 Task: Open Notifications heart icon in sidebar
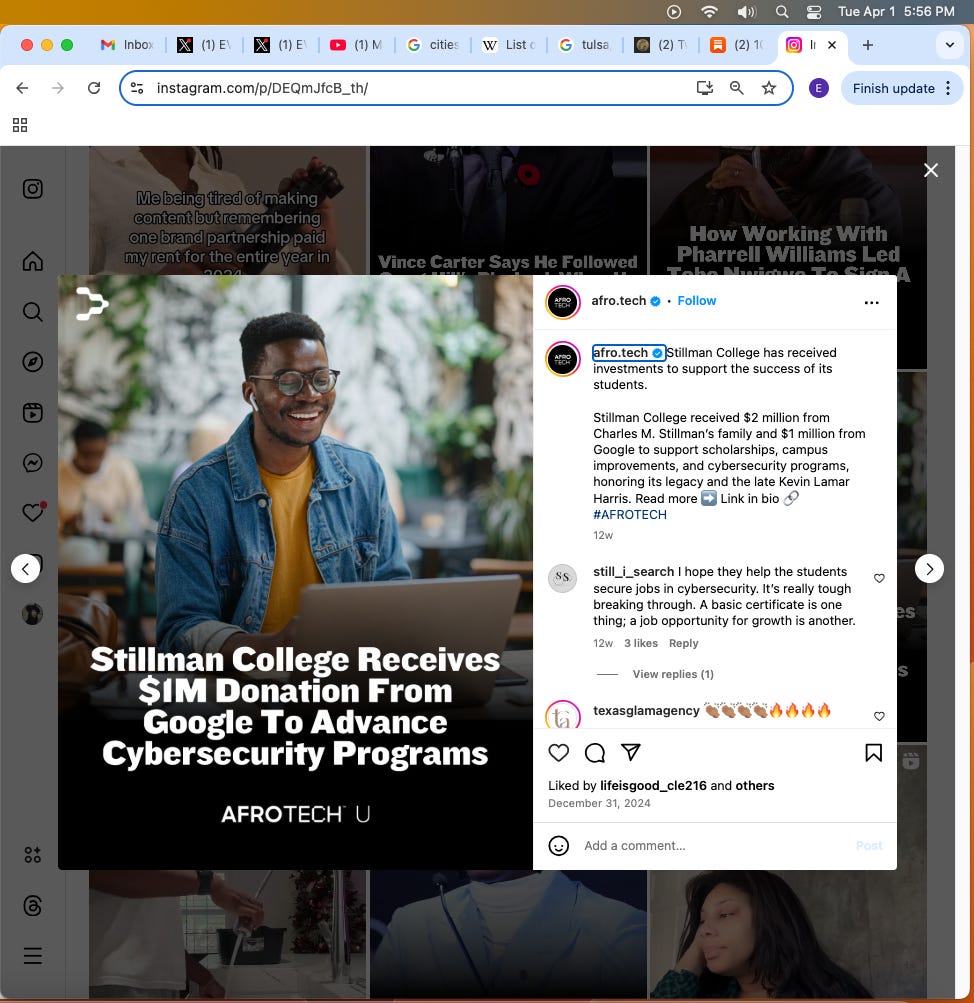click(x=33, y=512)
